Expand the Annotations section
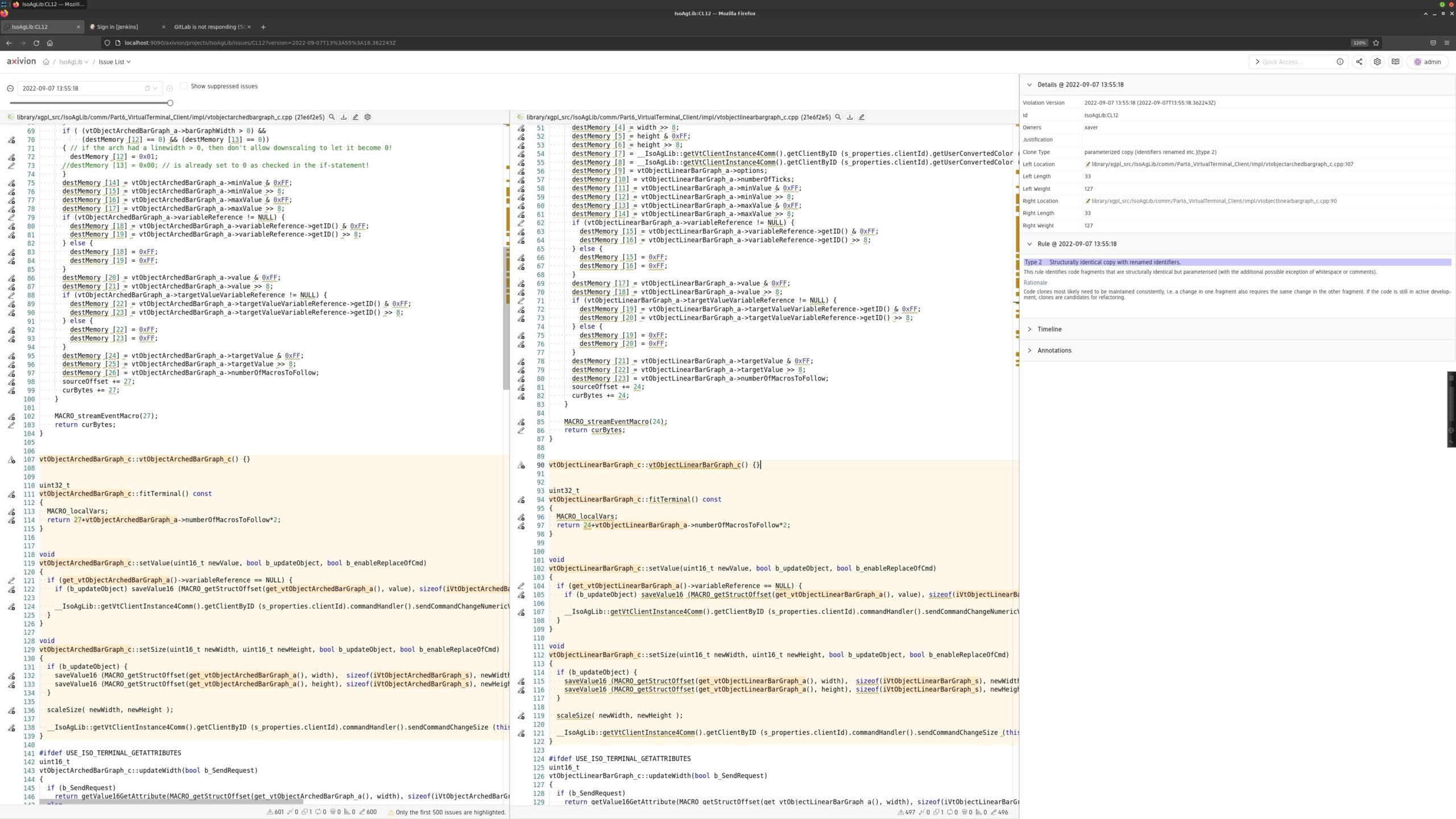Viewport: 1456px width, 819px height. point(1053,350)
